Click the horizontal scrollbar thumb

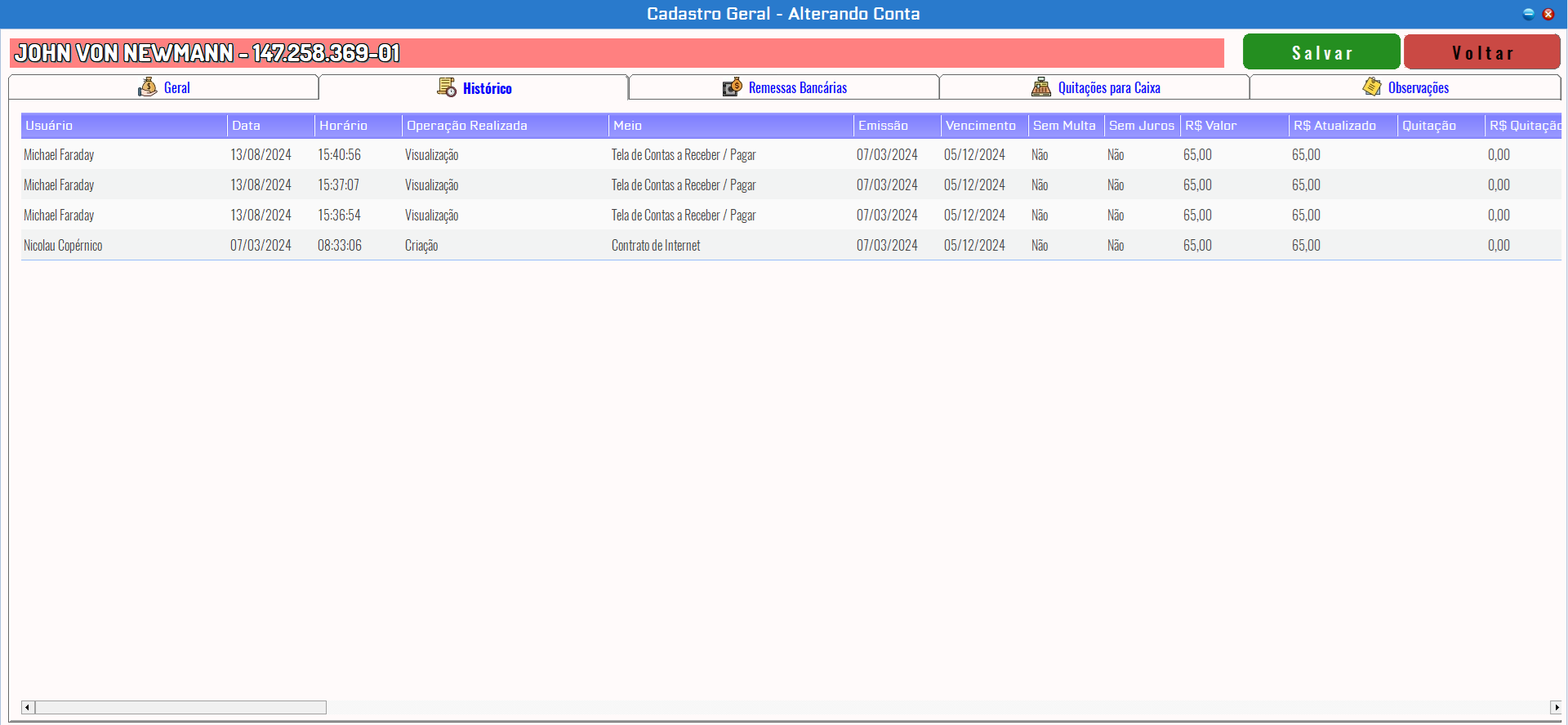click(180, 707)
